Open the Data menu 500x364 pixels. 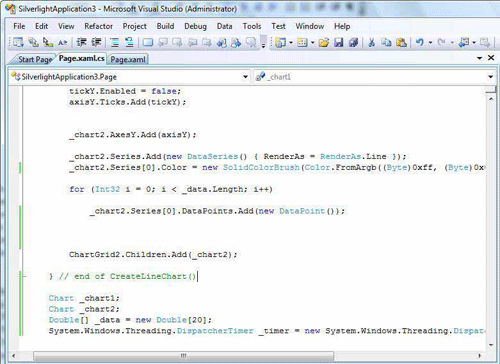click(x=224, y=26)
